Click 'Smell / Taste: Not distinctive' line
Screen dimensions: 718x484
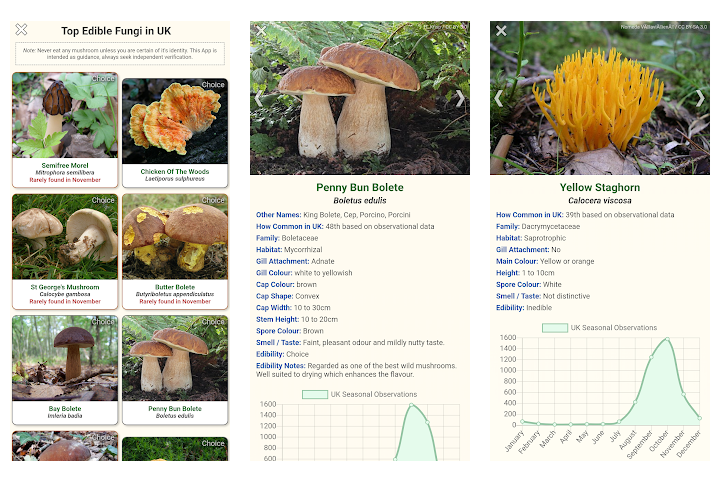543,296
